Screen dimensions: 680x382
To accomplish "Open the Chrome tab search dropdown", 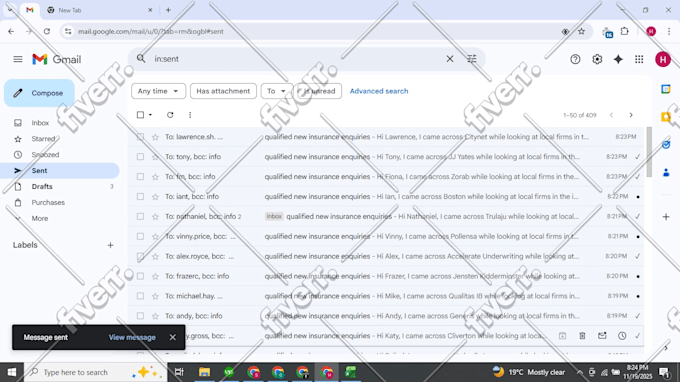I will pos(10,10).
